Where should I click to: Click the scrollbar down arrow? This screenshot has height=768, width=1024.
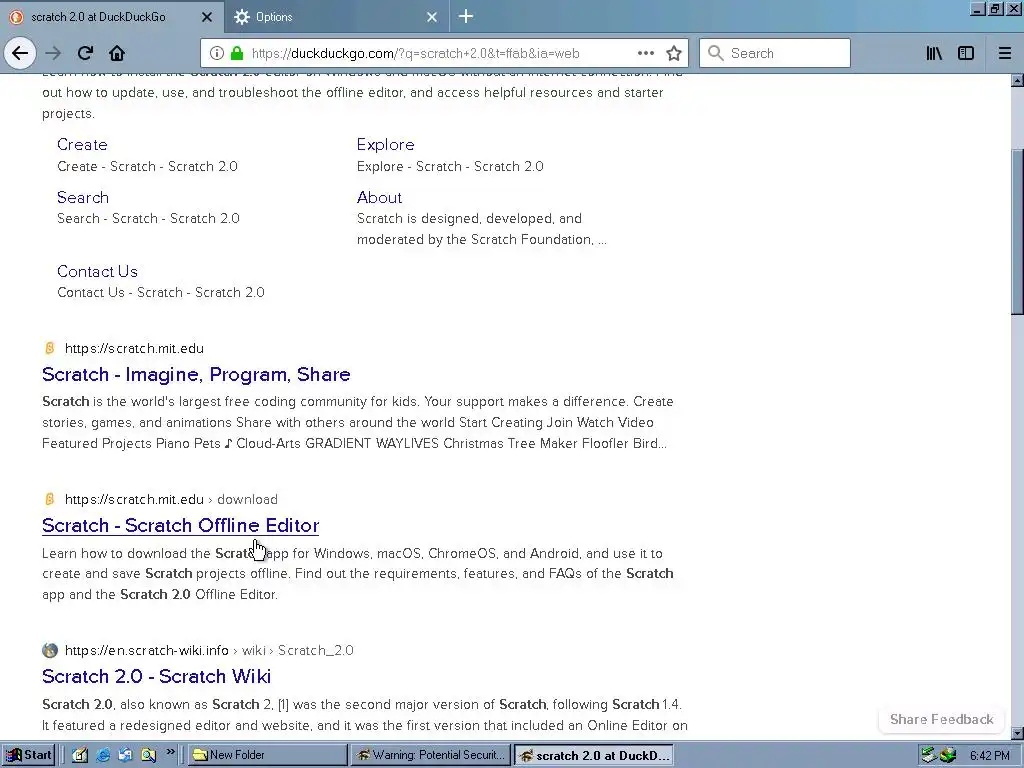[1017, 733]
